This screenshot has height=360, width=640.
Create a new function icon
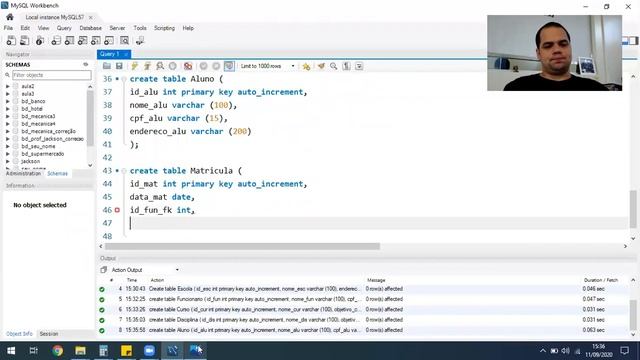109,40
